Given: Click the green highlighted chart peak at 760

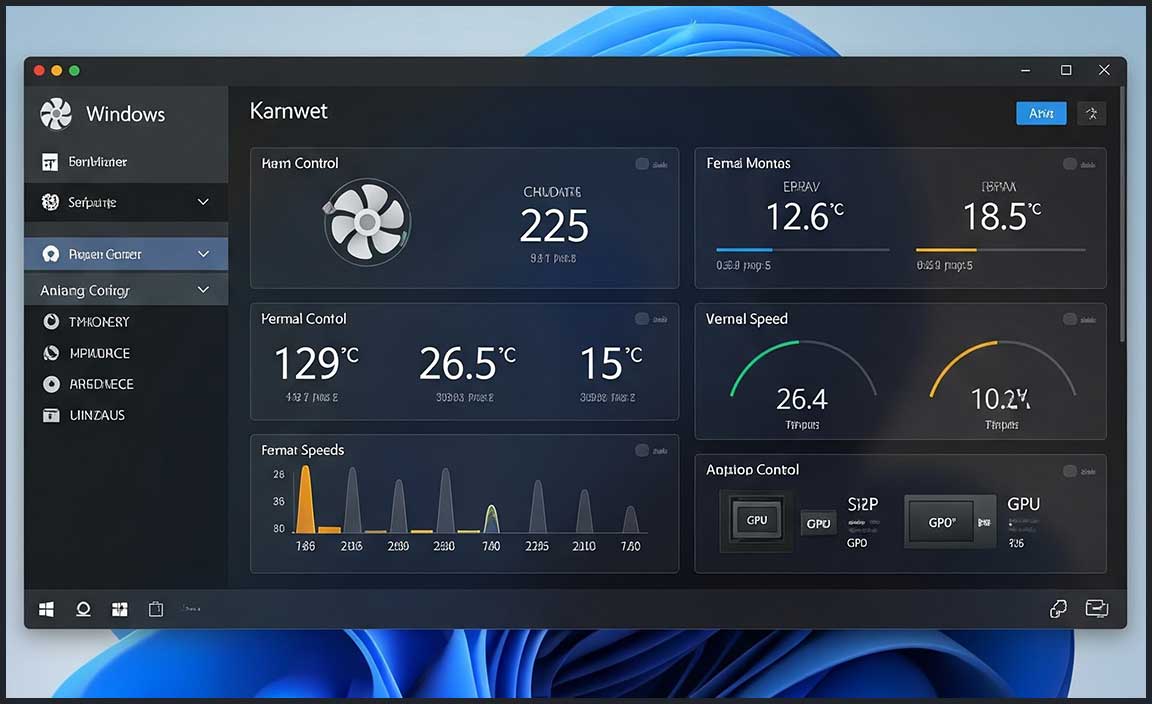Looking at the screenshot, I should pos(492,518).
